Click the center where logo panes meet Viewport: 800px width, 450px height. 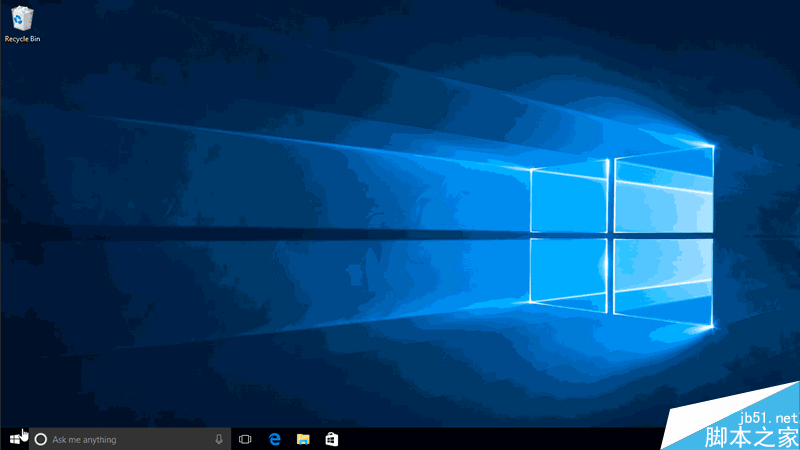pyautogui.click(x=611, y=235)
